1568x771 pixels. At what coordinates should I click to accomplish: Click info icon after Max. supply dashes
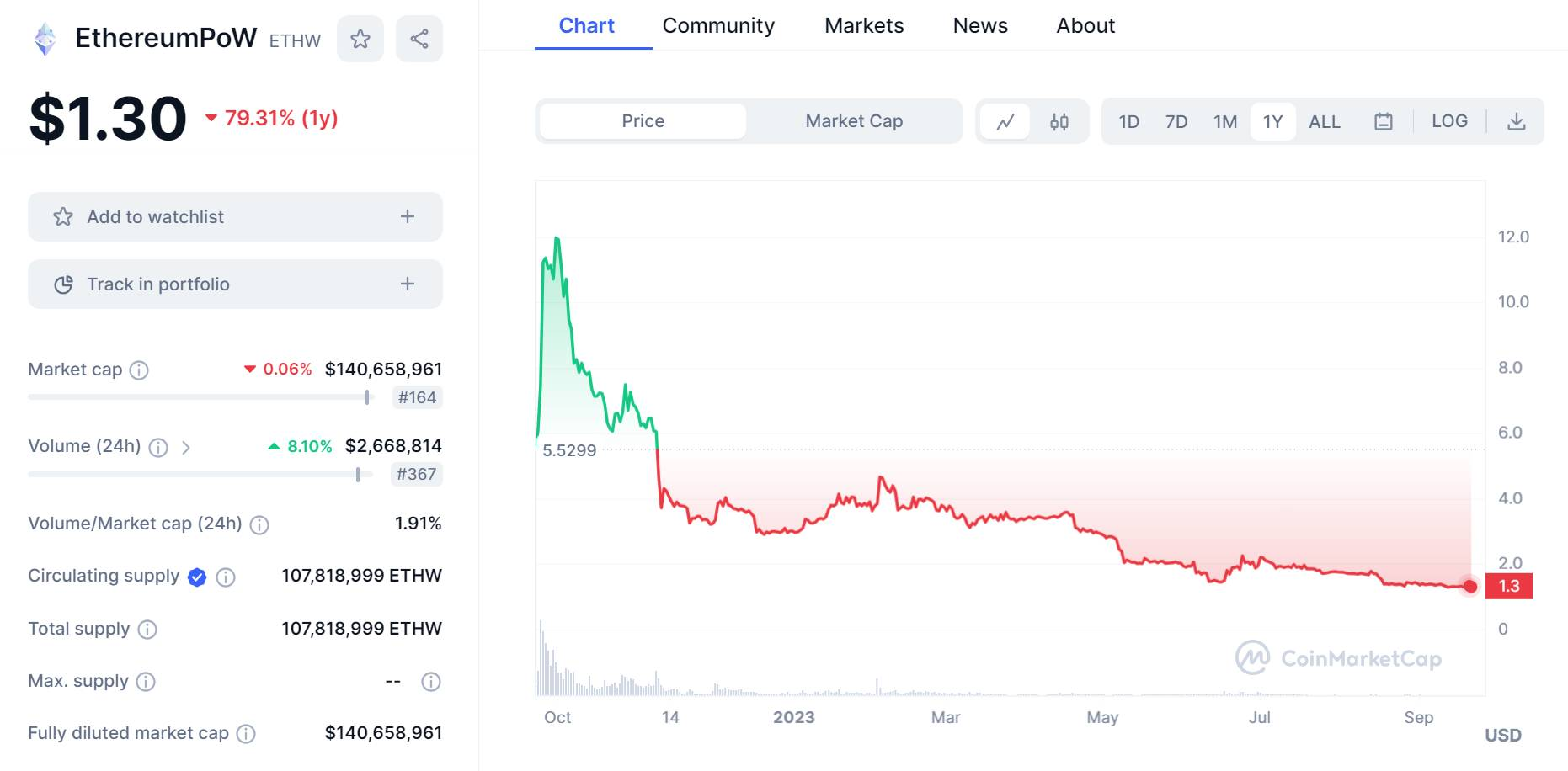(431, 682)
